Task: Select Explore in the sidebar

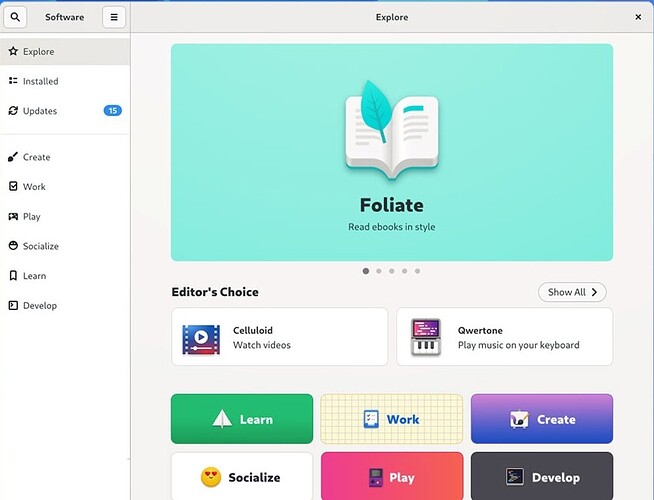Action: point(65,51)
